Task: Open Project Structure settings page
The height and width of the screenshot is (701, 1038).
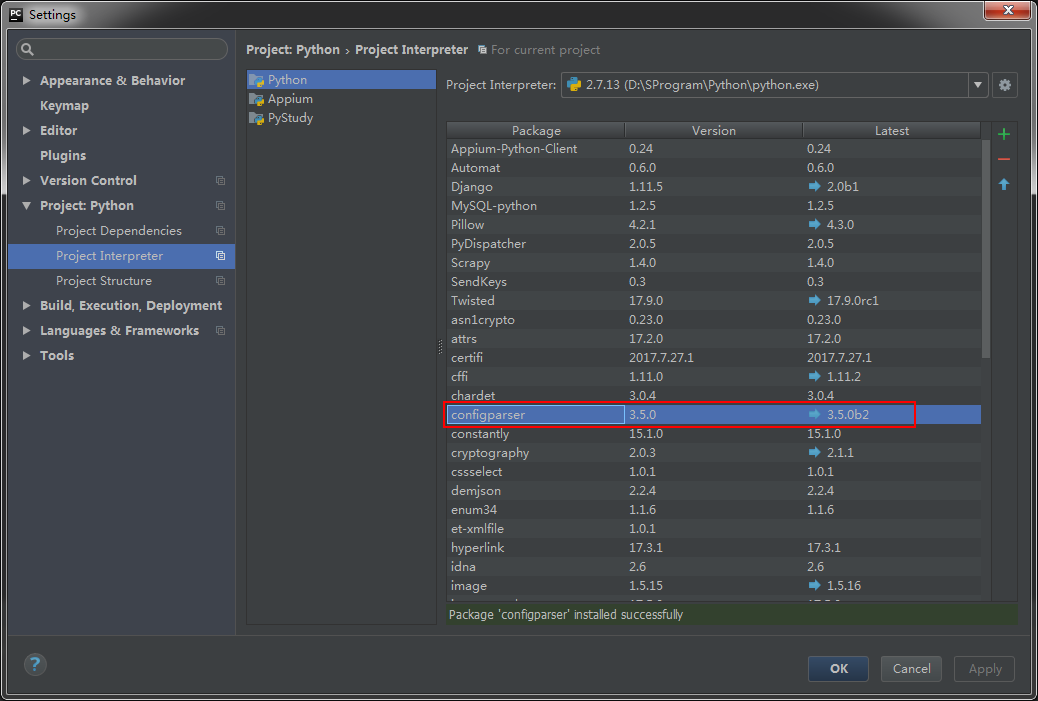Action: [104, 281]
